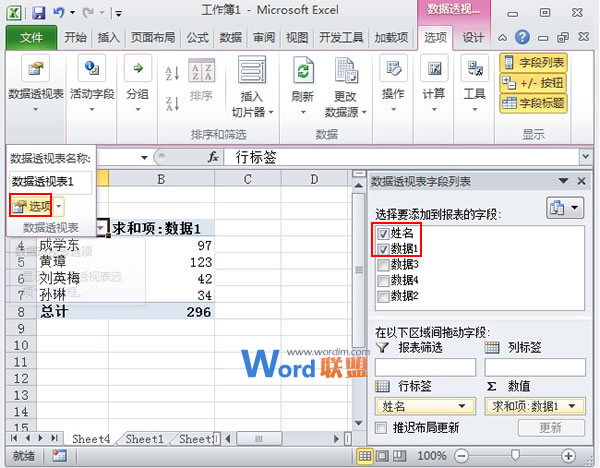Switch to the 插入 ribbon tab

tap(108, 38)
